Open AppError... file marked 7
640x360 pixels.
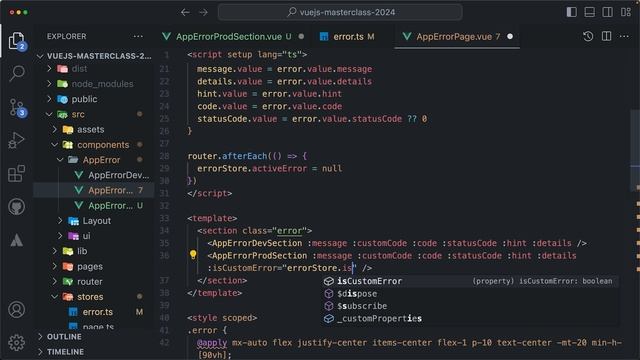pos(94,190)
